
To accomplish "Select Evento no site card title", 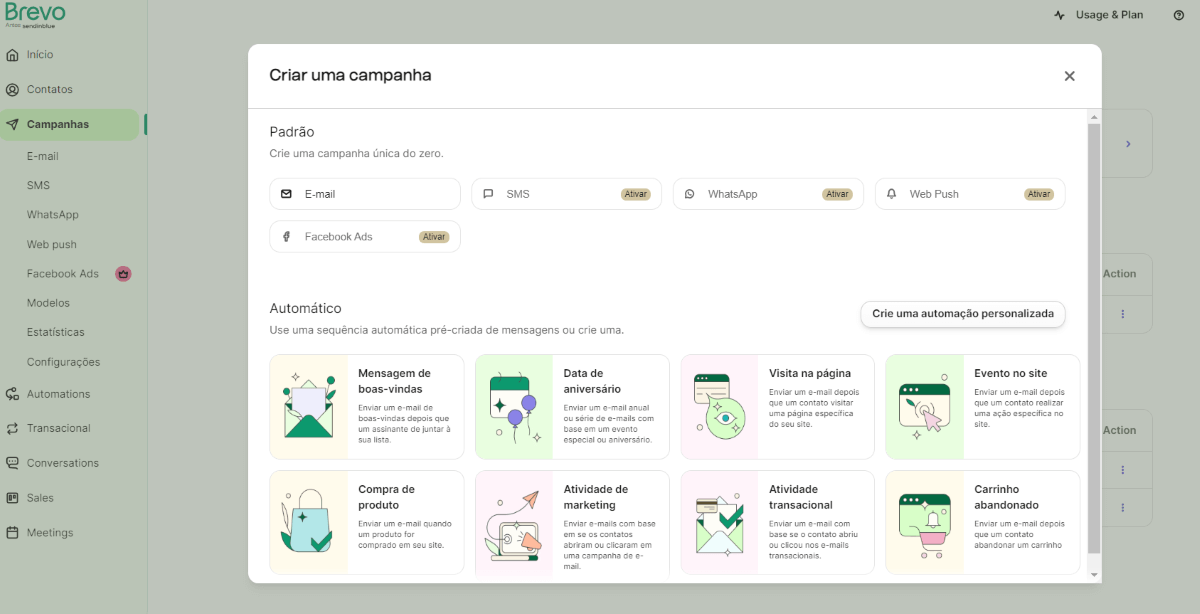I will click(x=1011, y=373).
